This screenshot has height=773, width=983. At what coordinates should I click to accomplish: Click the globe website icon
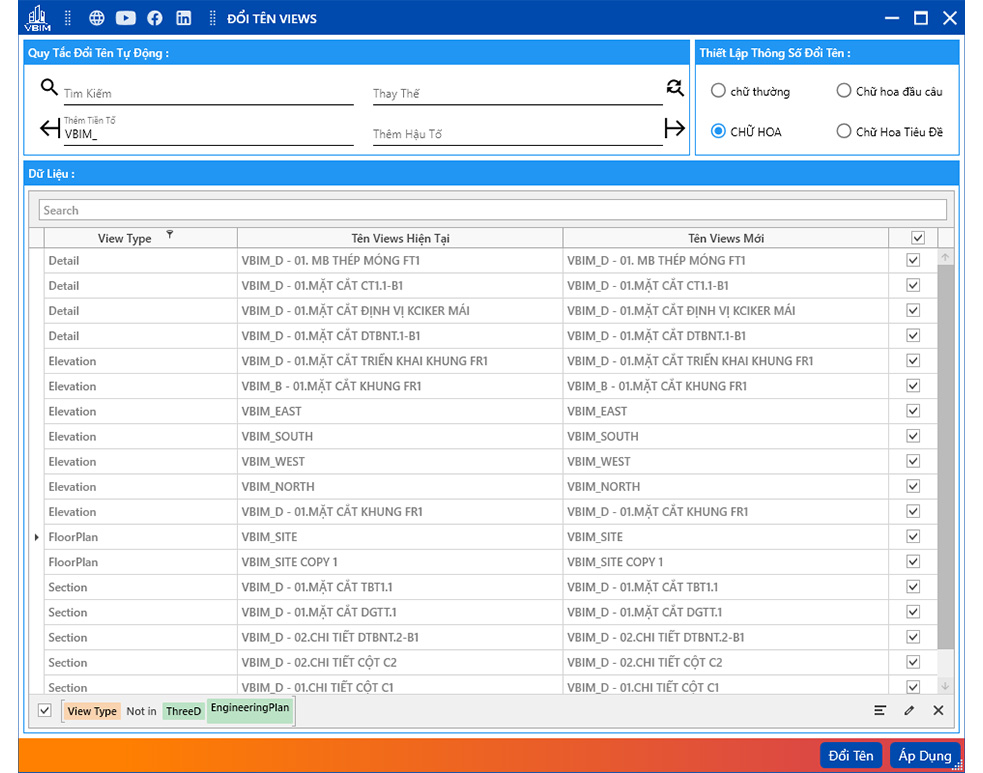click(x=97, y=18)
